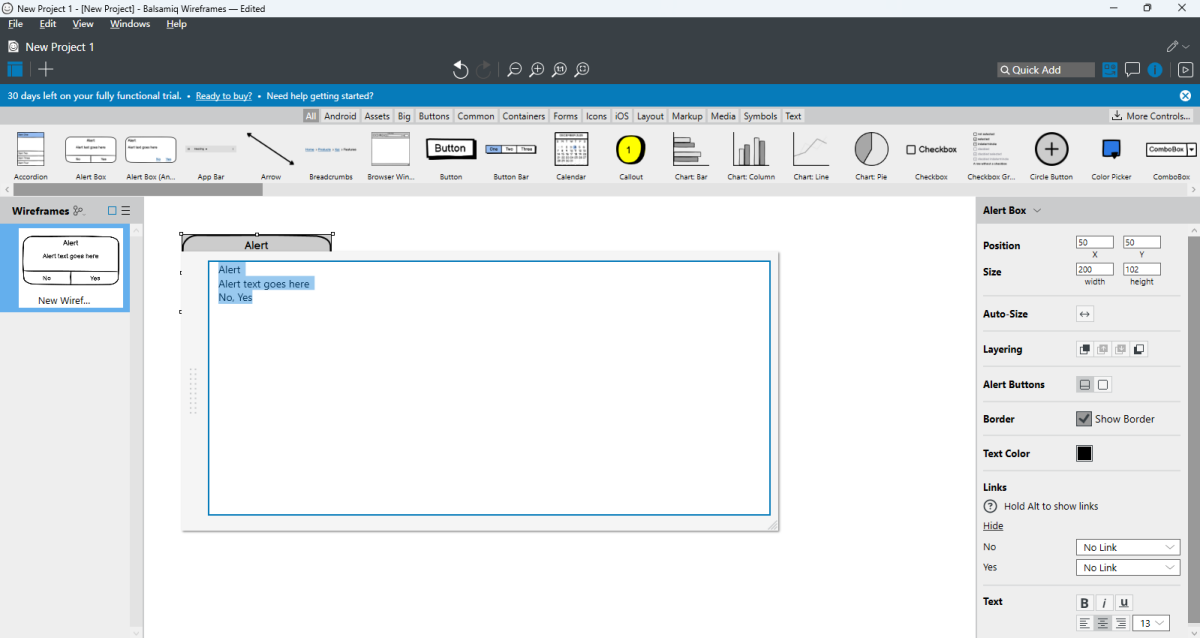Open the No Link dropdown for Yes
Image resolution: width=1200 pixels, height=638 pixels.
coord(1127,567)
